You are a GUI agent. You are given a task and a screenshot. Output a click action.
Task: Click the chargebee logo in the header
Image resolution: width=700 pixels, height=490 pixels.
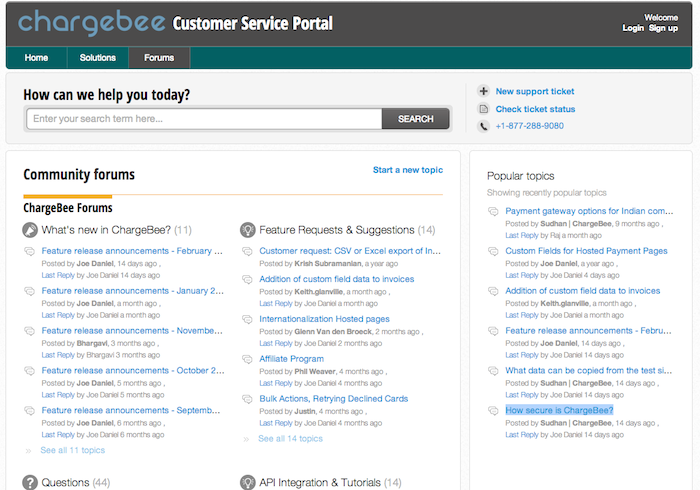92,22
